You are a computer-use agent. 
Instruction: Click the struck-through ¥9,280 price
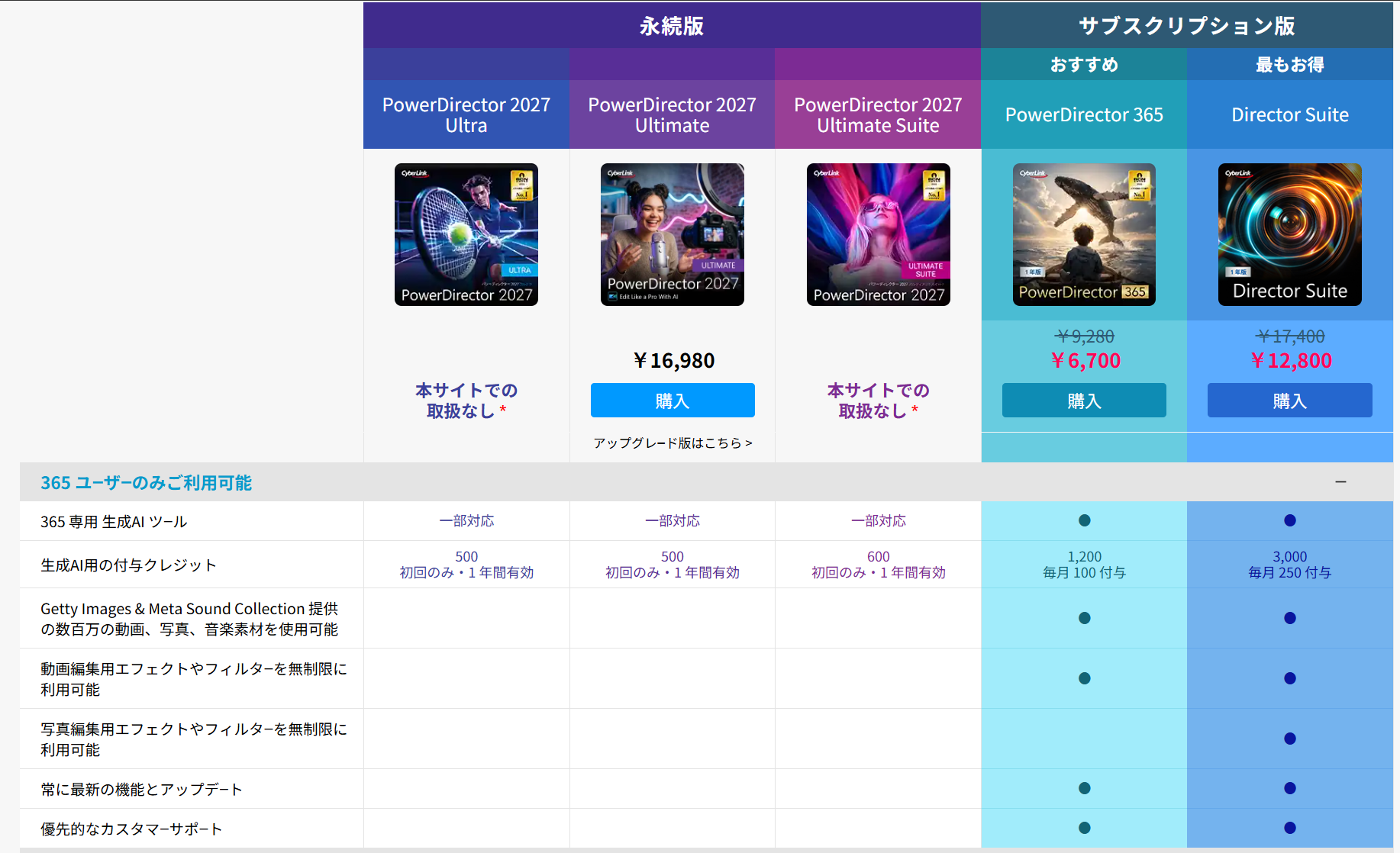[1085, 336]
